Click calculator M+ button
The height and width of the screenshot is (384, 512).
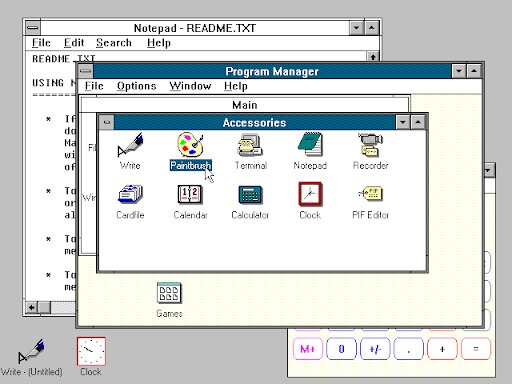308,349
